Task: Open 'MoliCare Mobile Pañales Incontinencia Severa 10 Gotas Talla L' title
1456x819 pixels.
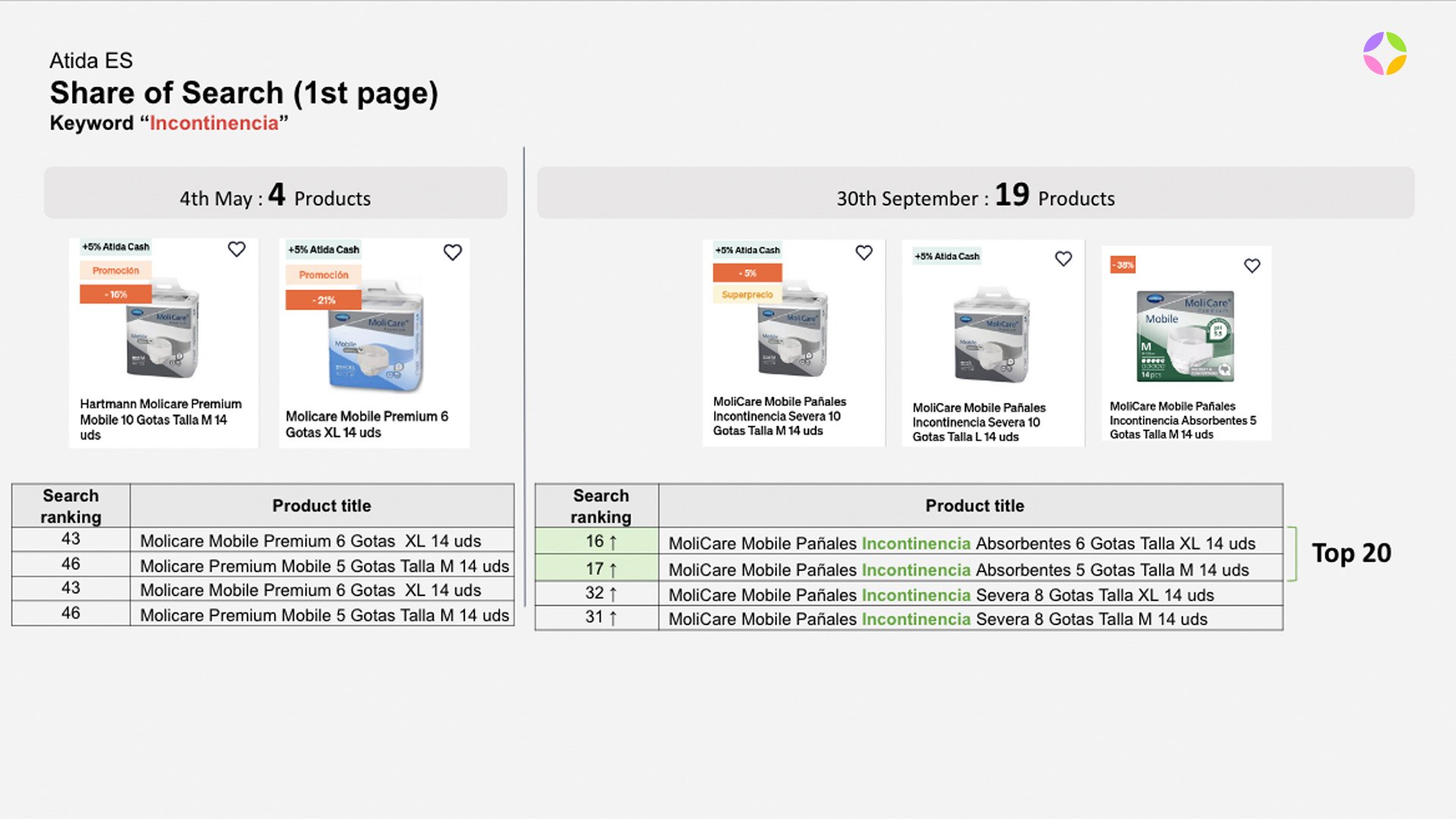Action: tap(979, 422)
